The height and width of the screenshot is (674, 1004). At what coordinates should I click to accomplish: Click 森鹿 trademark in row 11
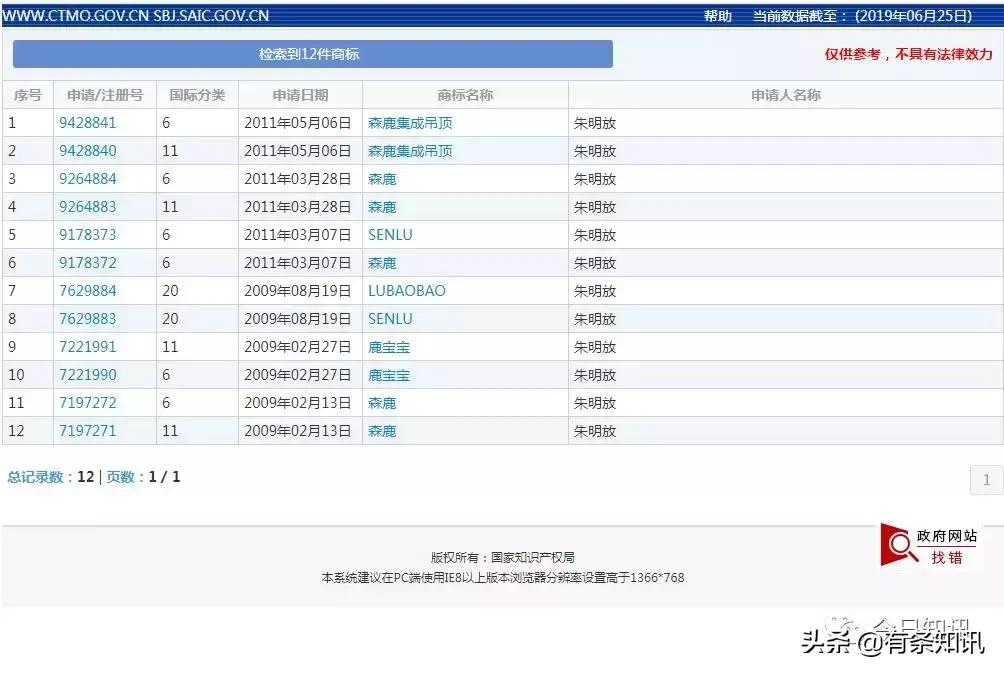point(381,402)
